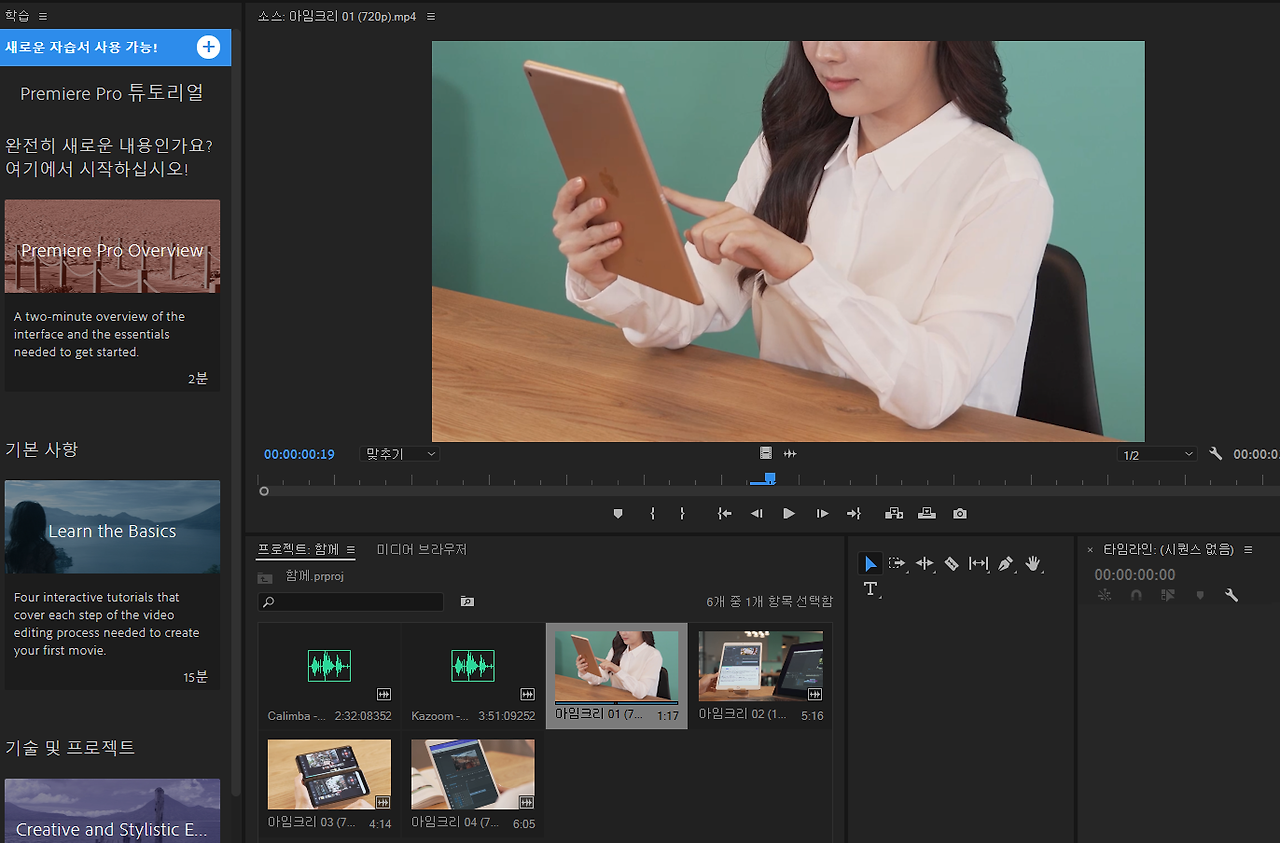Toggle insert sequences as nests option

point(1104,595)
